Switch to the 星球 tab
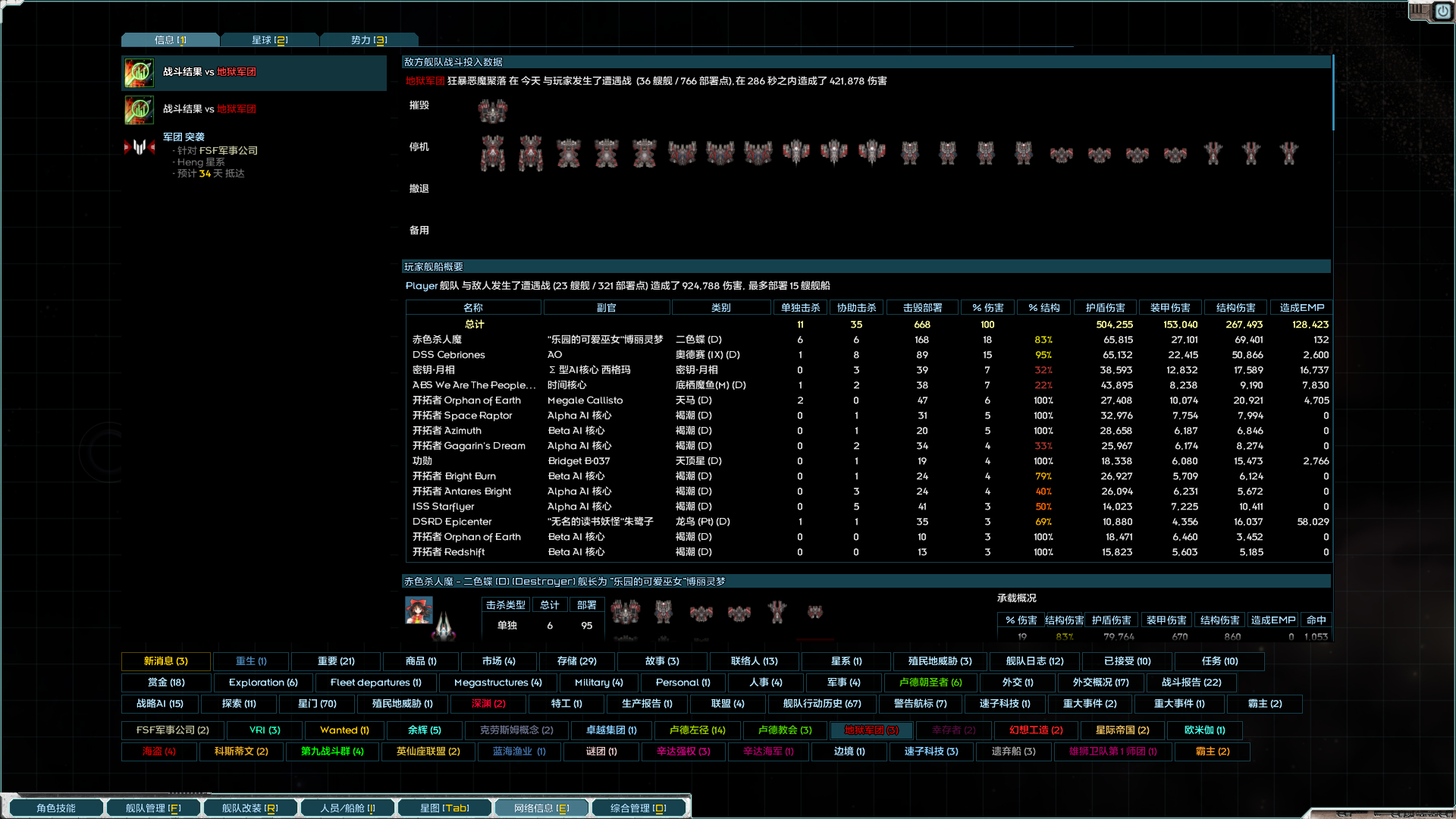 [270, 39]
